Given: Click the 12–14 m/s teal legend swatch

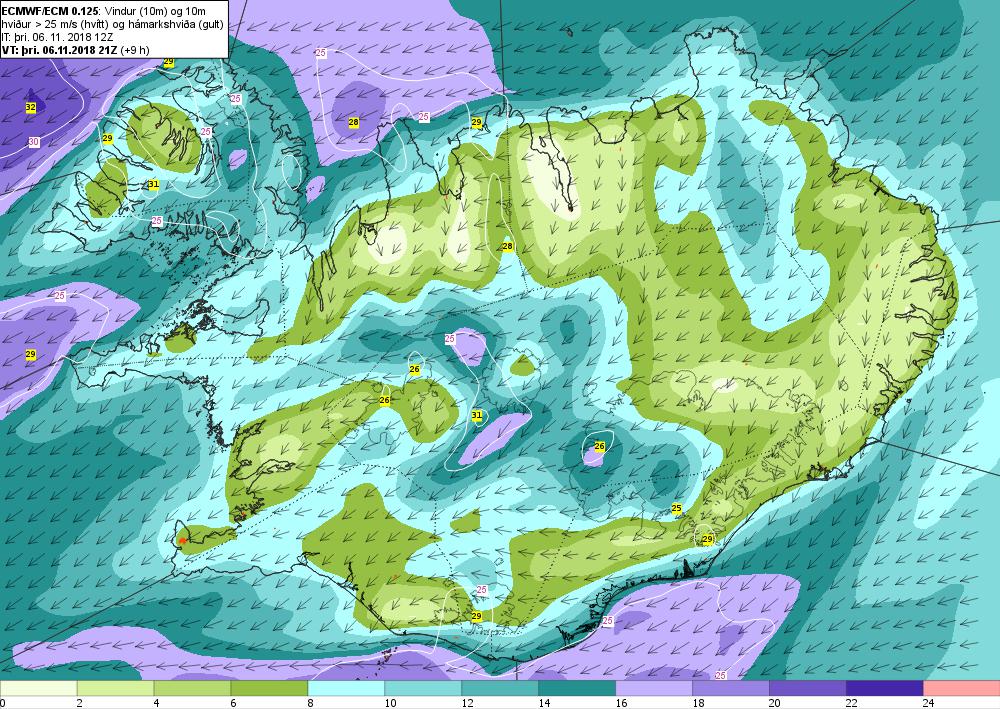Looking at the screenshot, I should 500,689.
